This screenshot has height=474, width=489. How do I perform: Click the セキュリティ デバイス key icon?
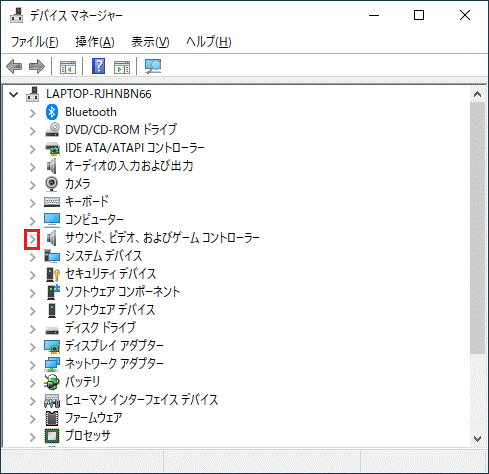[53, 274]
